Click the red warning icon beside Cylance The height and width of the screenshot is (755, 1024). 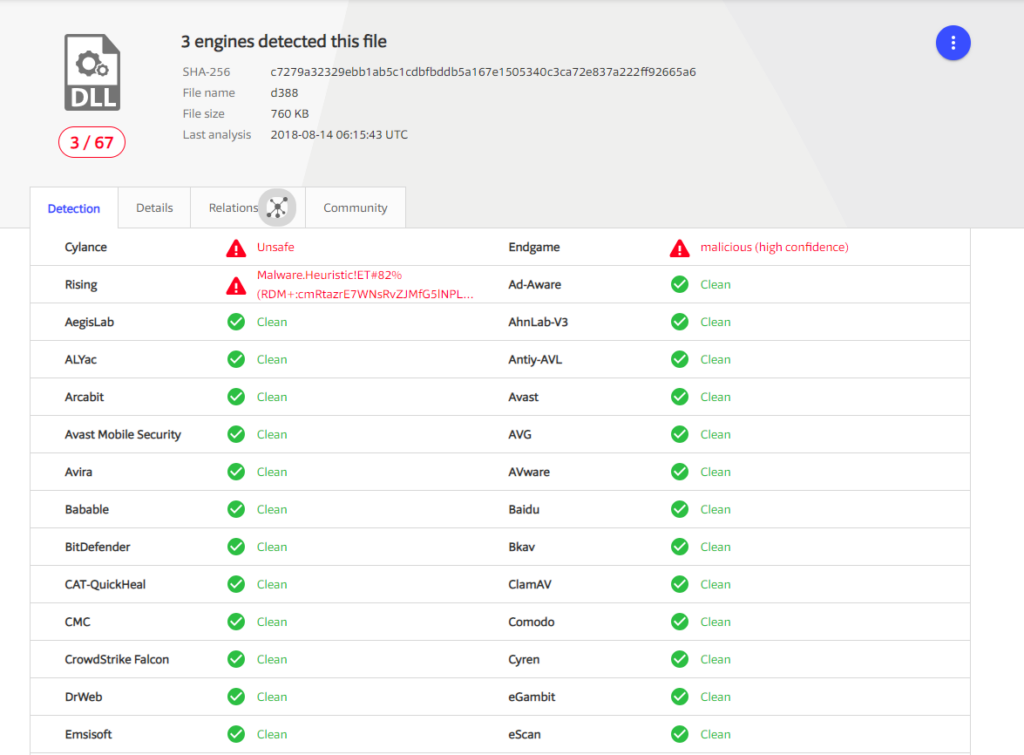click(x=236, y=248)
